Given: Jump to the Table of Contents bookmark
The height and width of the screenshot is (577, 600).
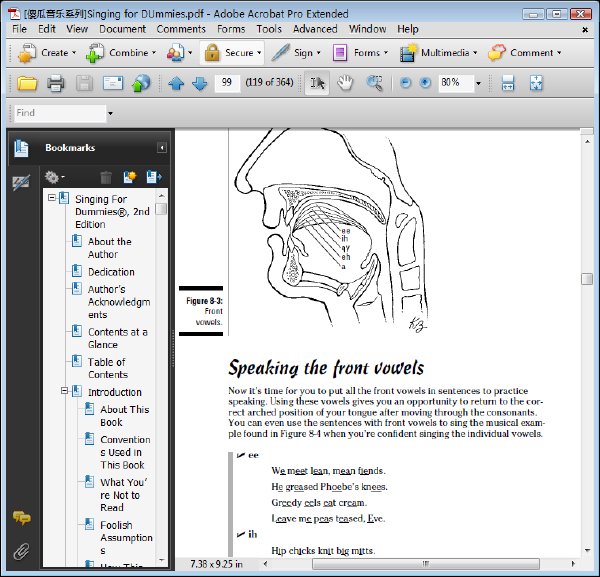Looking at the screenshot, I should 108,368.
